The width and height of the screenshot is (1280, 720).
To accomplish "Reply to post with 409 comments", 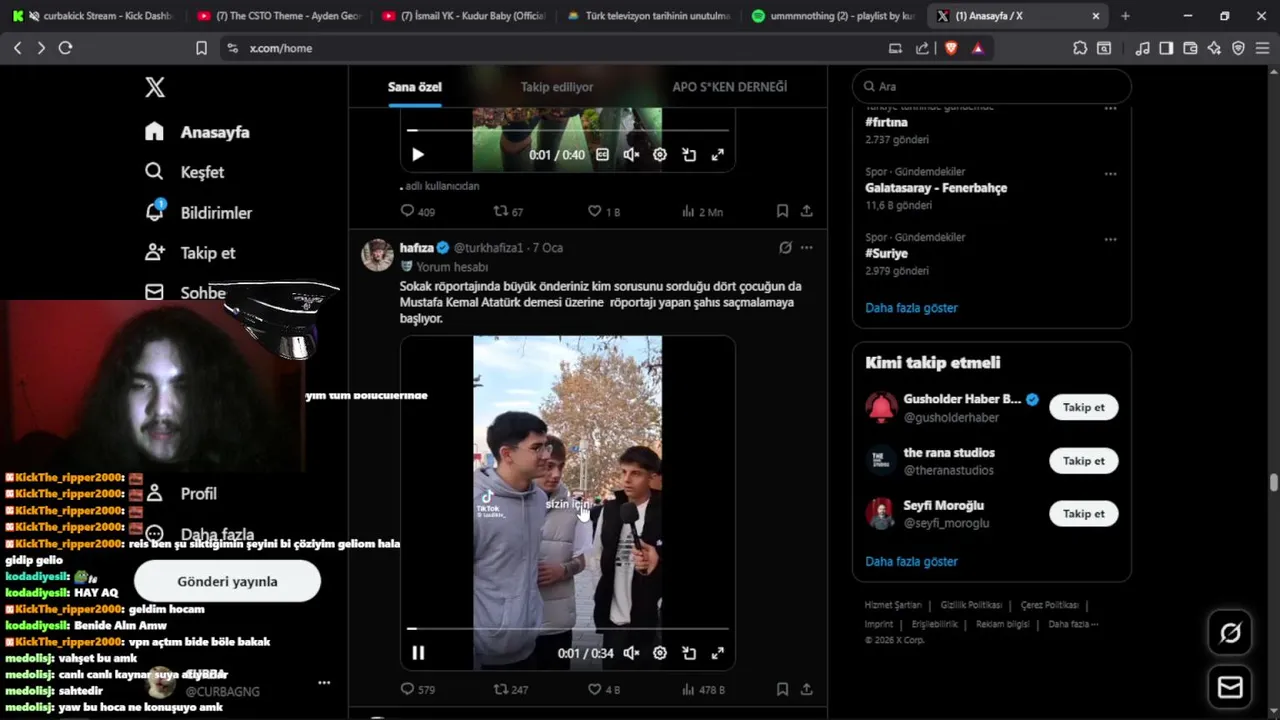I will [417, 211].
